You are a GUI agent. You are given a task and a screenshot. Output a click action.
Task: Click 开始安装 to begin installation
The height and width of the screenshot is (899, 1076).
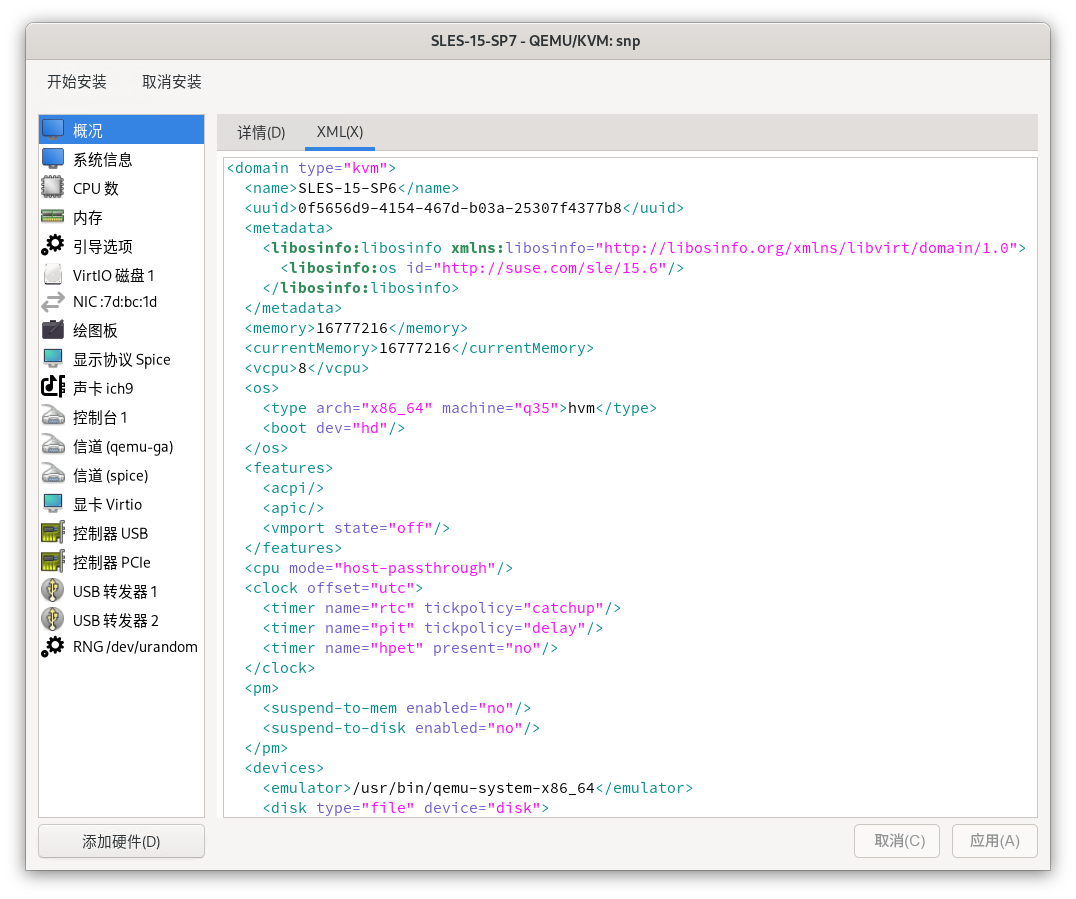pyautogui.click(x=77, y=82)
